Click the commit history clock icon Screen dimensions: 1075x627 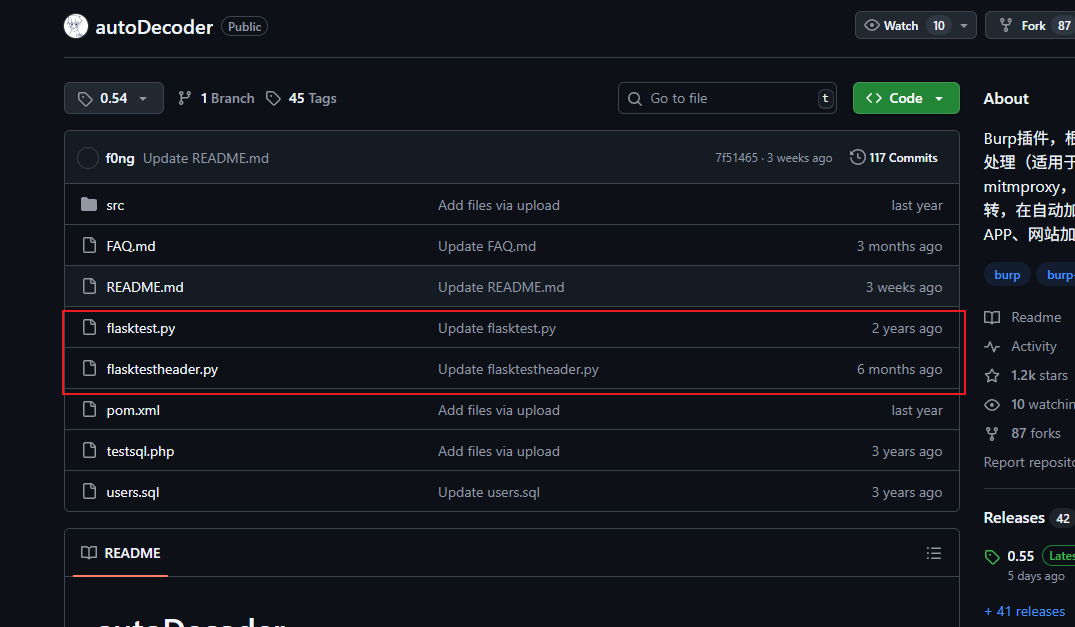(857, 157)
